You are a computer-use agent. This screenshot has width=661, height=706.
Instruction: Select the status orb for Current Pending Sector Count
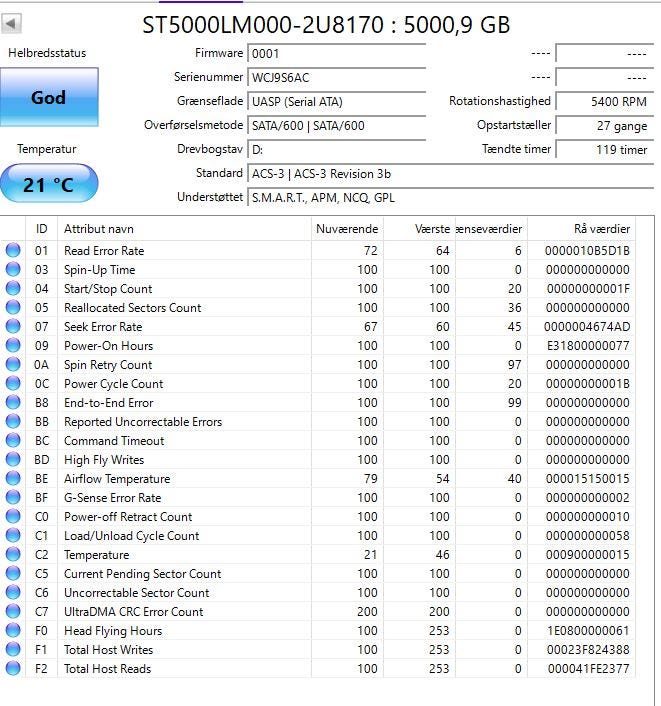(13, 573)
